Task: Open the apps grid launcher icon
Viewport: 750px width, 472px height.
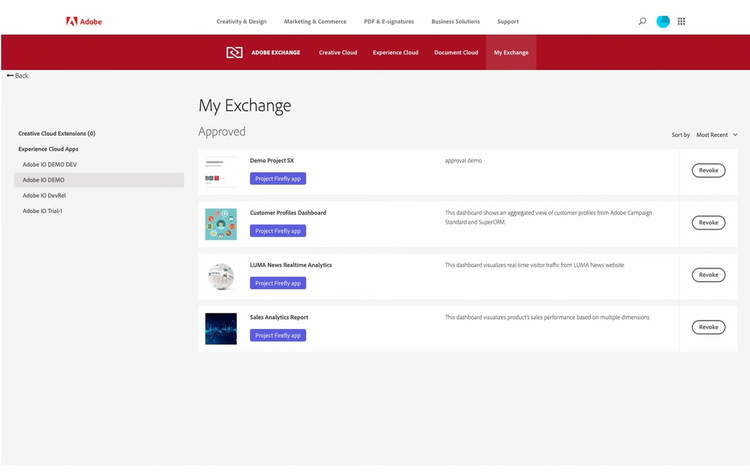Action: [x=682, y=21]
